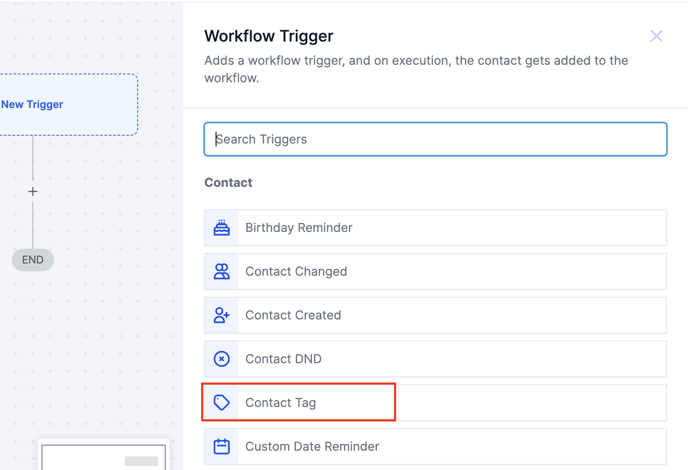Click the Custom Date Reminder calendar icon
688x470 pixels.
coord(222,446)
